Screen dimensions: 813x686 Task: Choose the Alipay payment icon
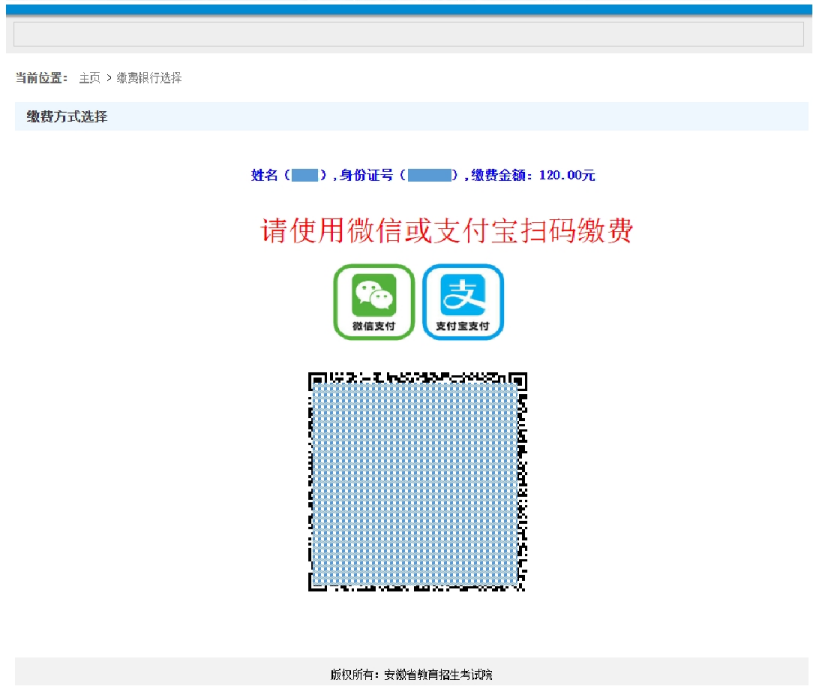[x=463, y=302]
